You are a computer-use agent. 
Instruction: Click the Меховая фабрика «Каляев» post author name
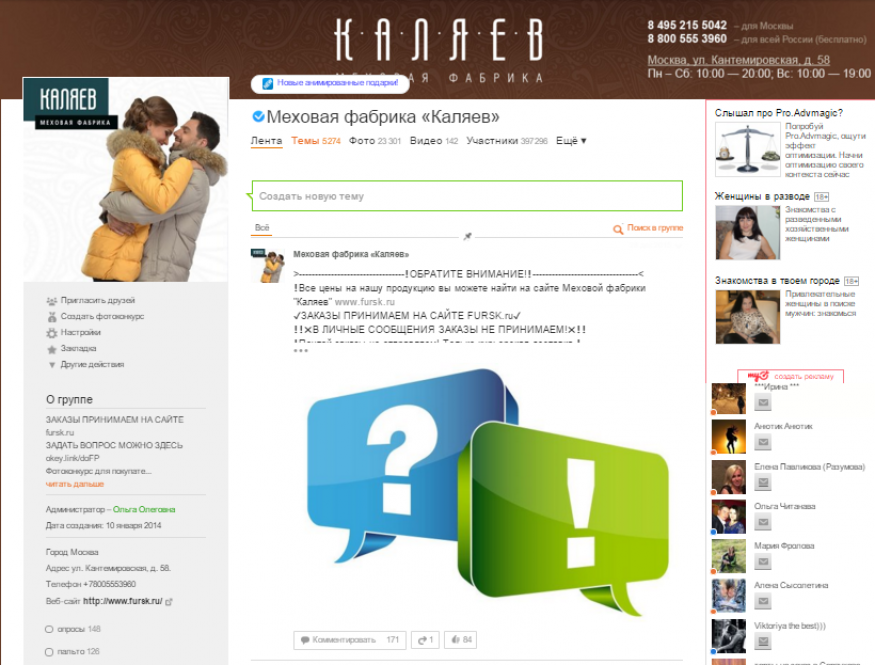pos(351,254)
